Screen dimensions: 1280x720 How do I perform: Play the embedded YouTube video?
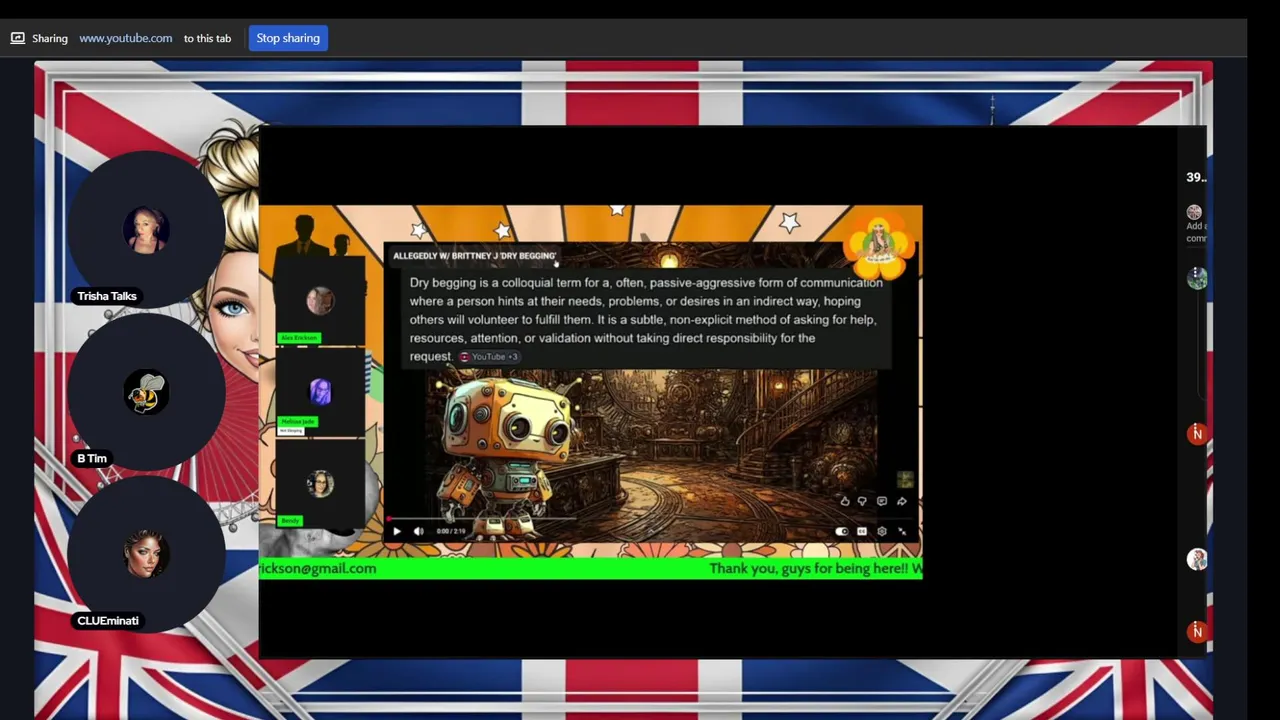(397, 531)
